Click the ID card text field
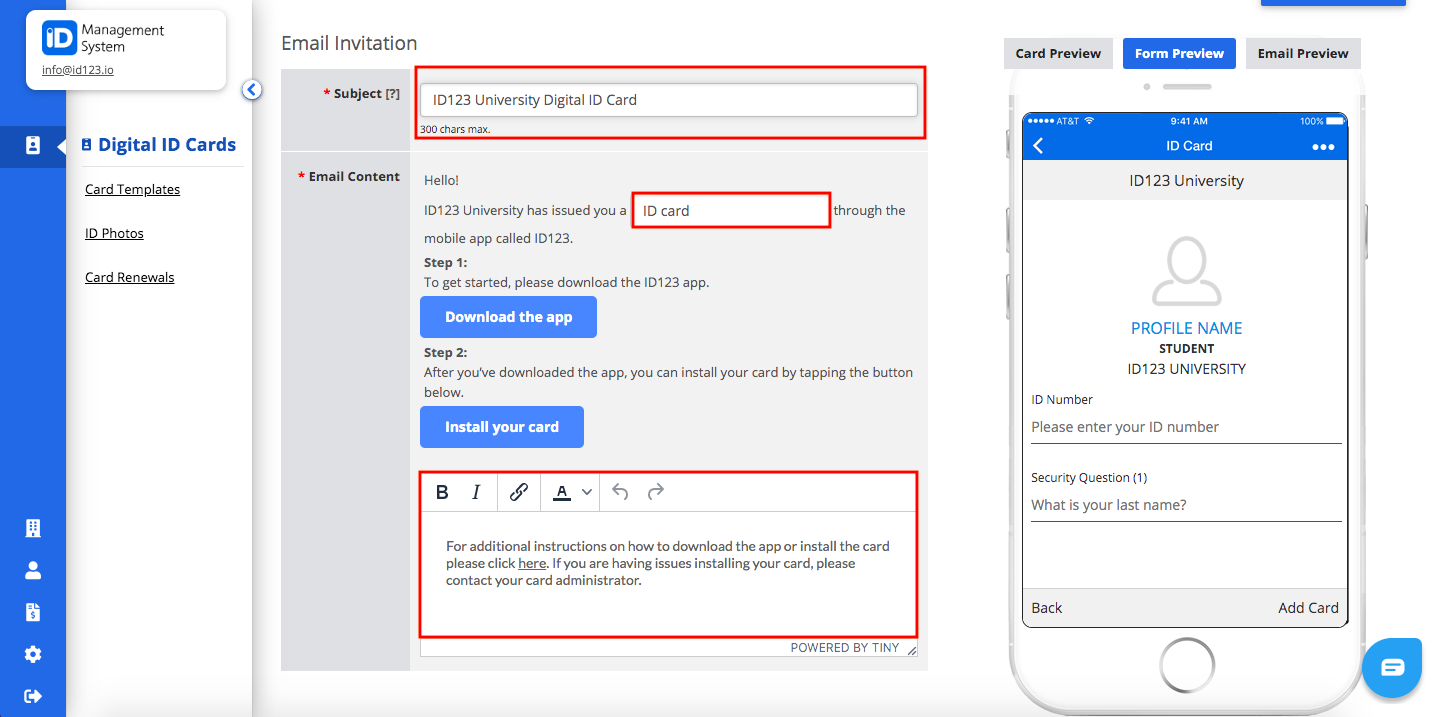This screenshot has height=717, width=1440. [x=732, y=211]
